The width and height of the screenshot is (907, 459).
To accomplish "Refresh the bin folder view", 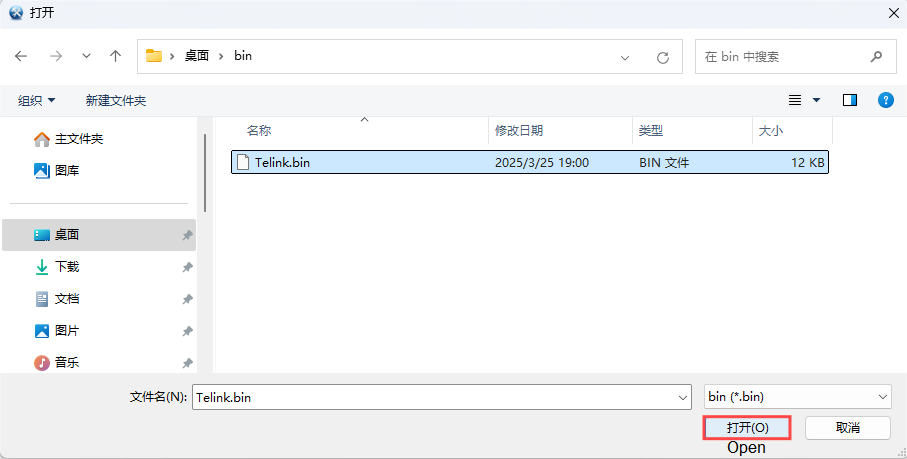I will pyautogui.click(x=663, y=57).
